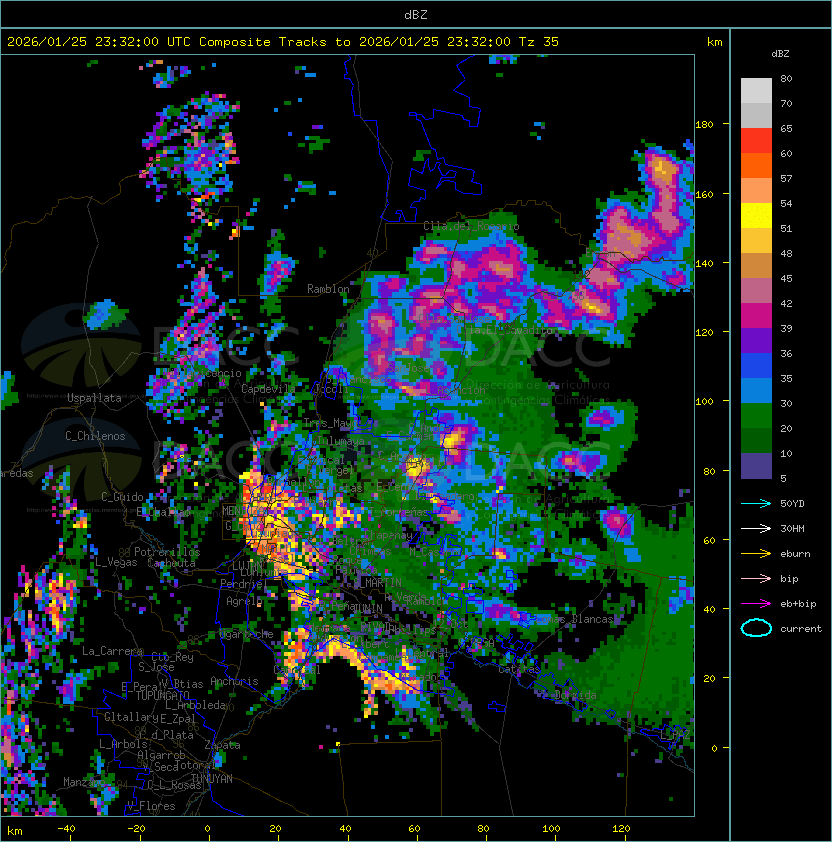Click the Ugarteche place label

coord(247,634)
